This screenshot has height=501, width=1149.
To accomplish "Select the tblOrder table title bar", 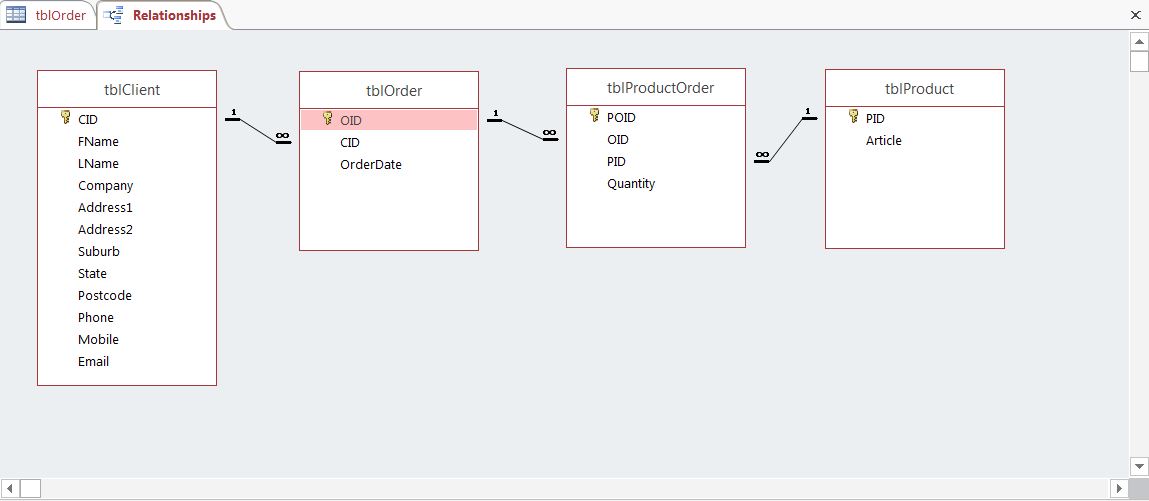I will [x=389, y=91].
